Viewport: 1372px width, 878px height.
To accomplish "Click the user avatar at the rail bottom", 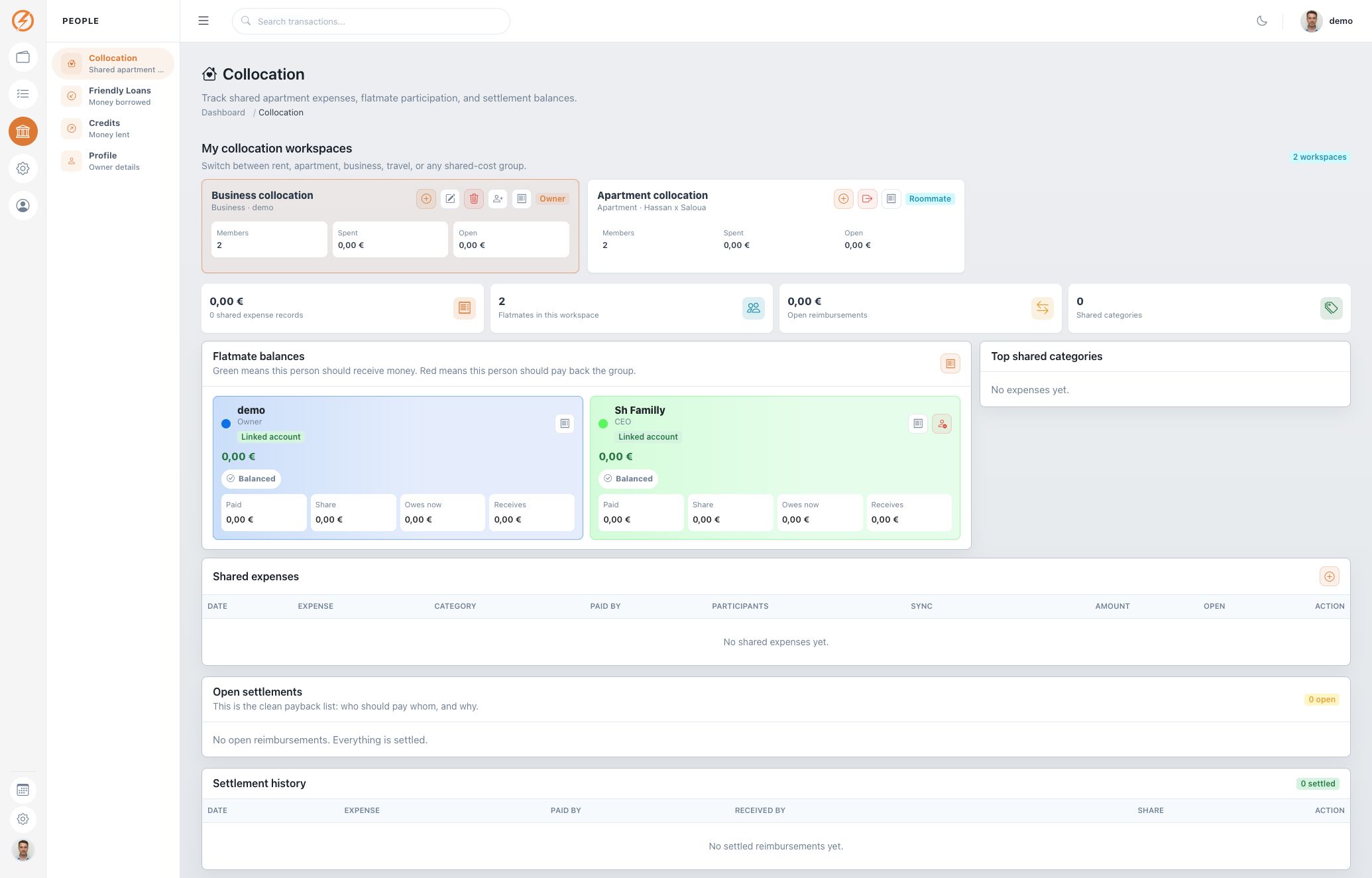I will [x=23, y=849].
